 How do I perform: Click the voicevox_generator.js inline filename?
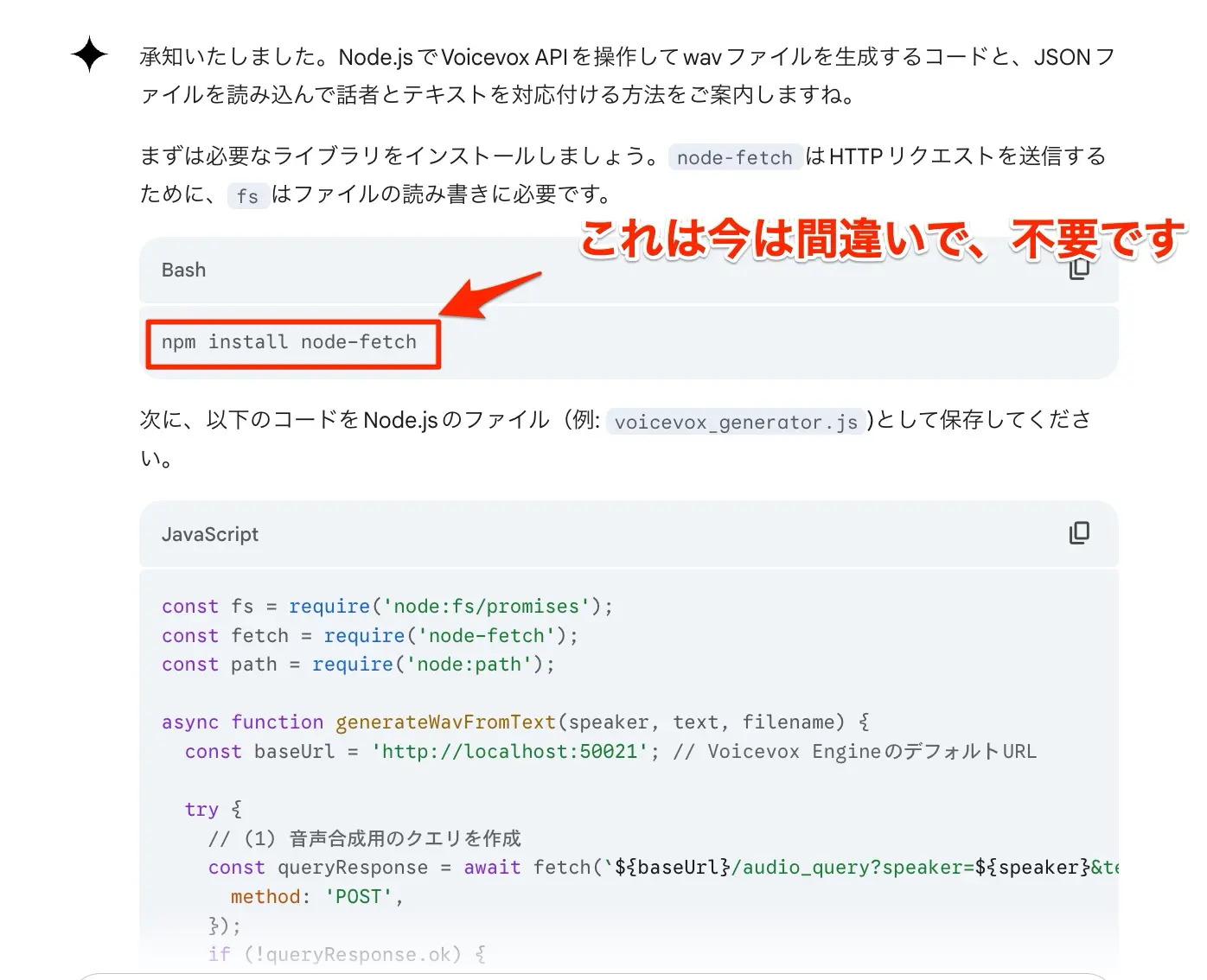click(x=736, y=422)
